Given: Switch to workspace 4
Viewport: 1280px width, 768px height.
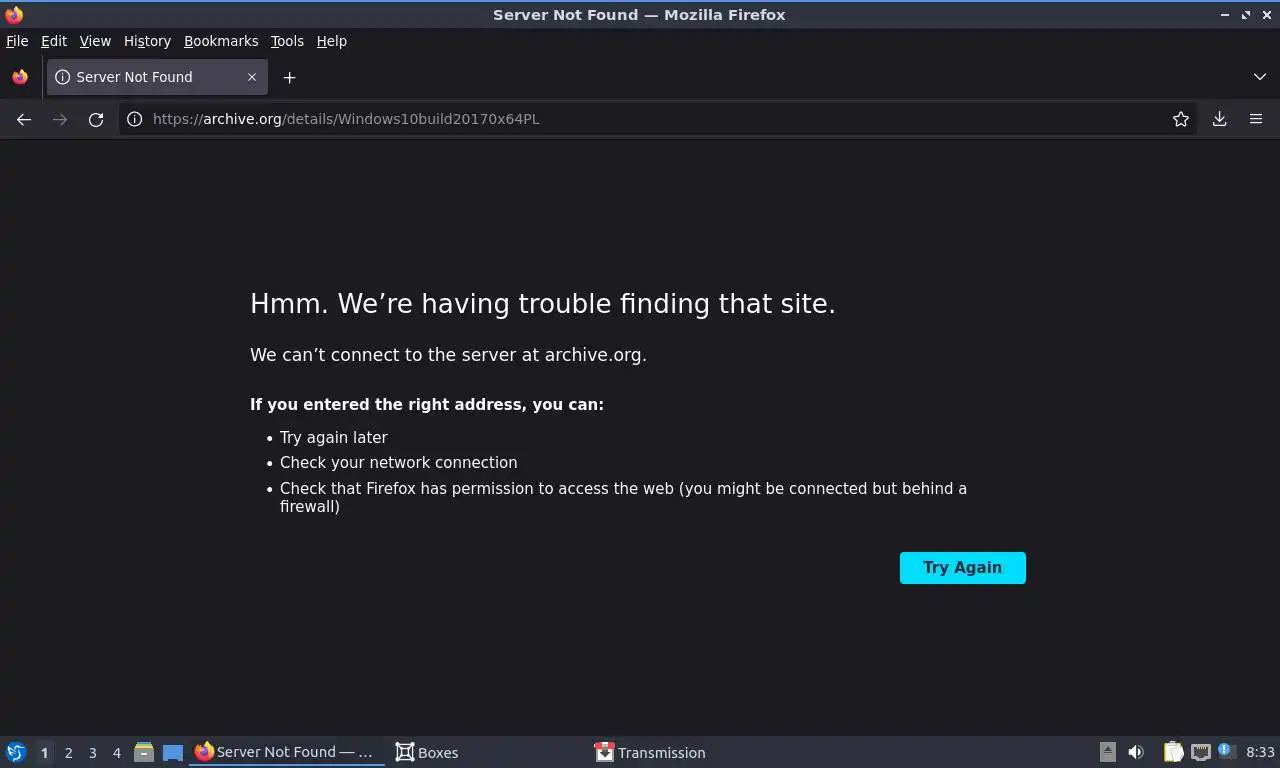Looking at the screenshot, I should pos(116,753).
